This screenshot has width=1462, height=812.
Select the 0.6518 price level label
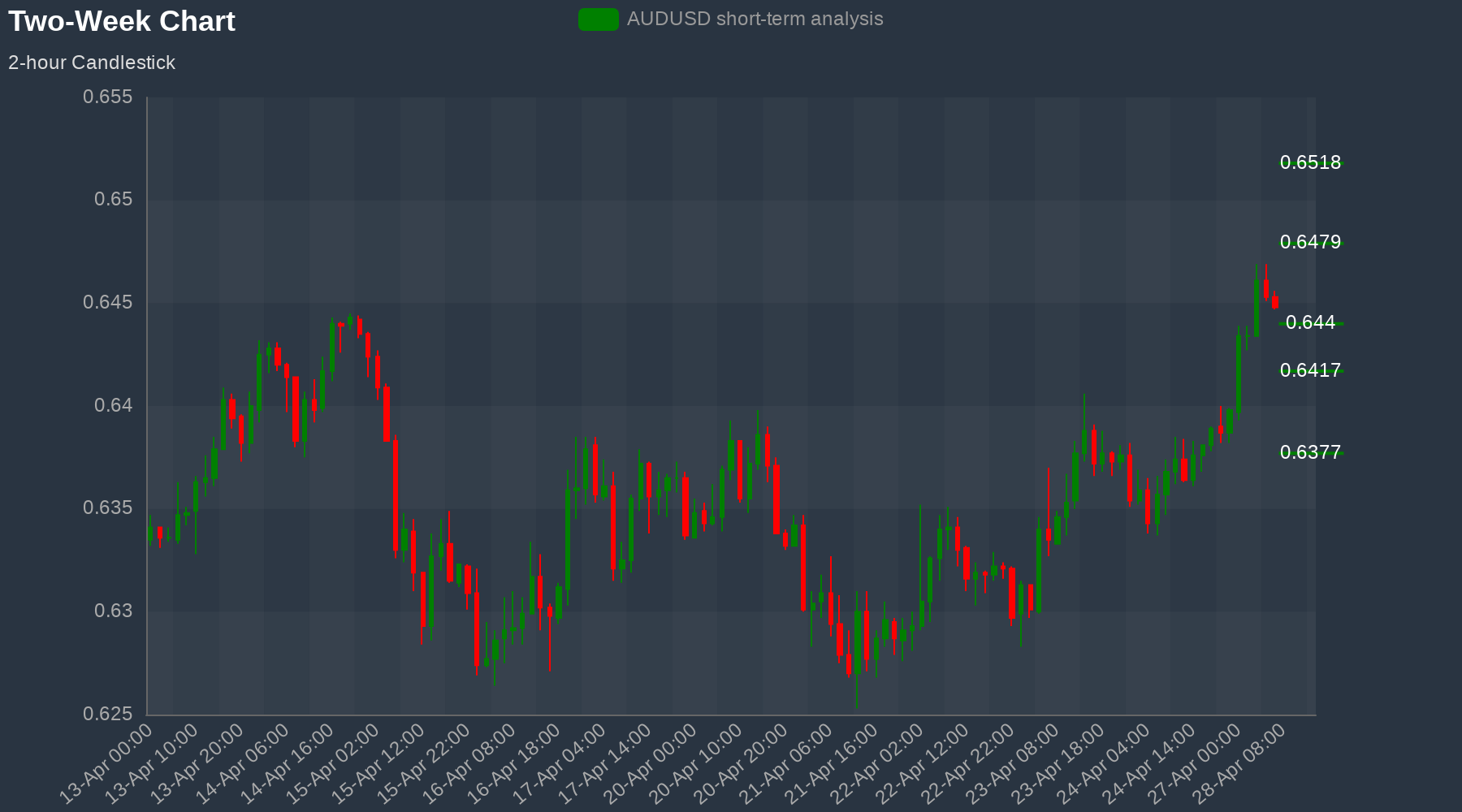click(1310, 162)
